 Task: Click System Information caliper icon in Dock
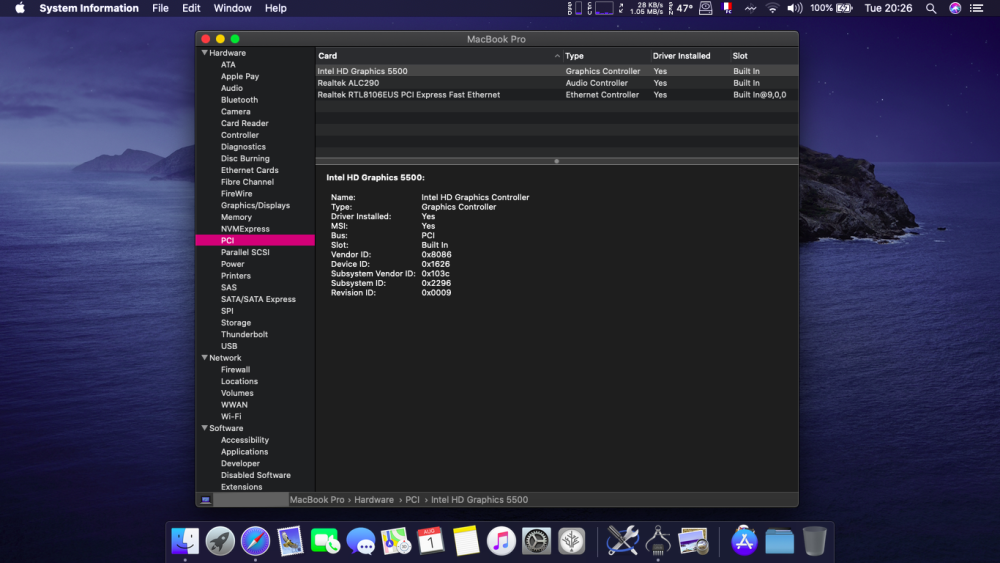658,541
